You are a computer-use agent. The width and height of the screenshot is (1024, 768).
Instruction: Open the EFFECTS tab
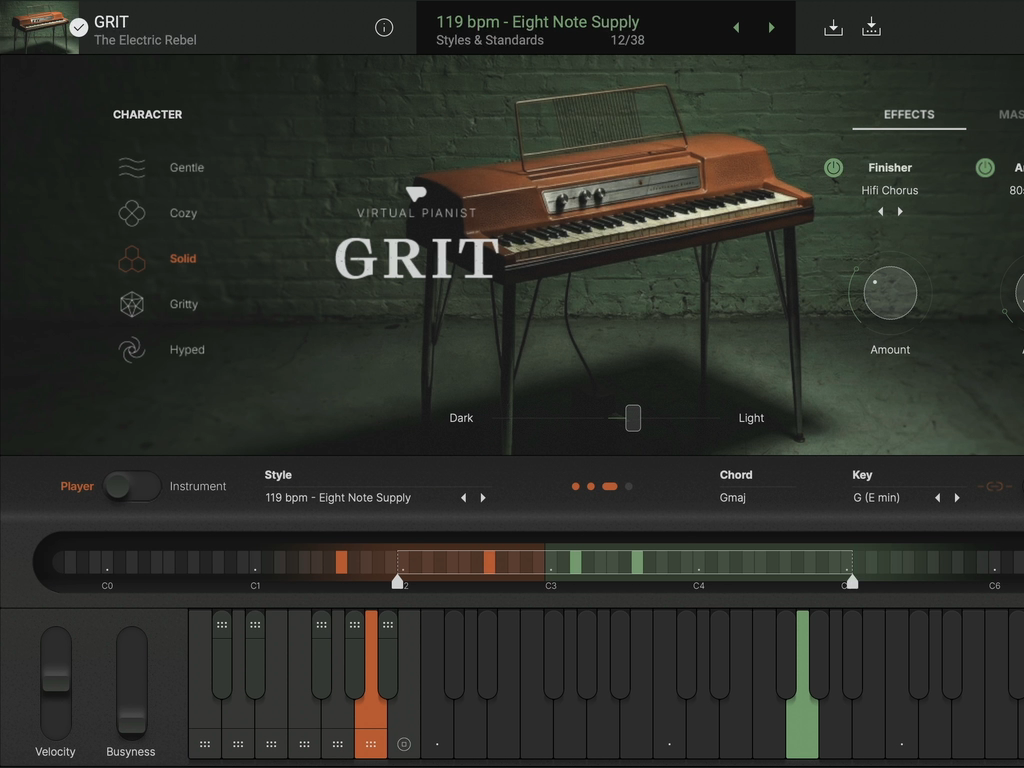908,115
